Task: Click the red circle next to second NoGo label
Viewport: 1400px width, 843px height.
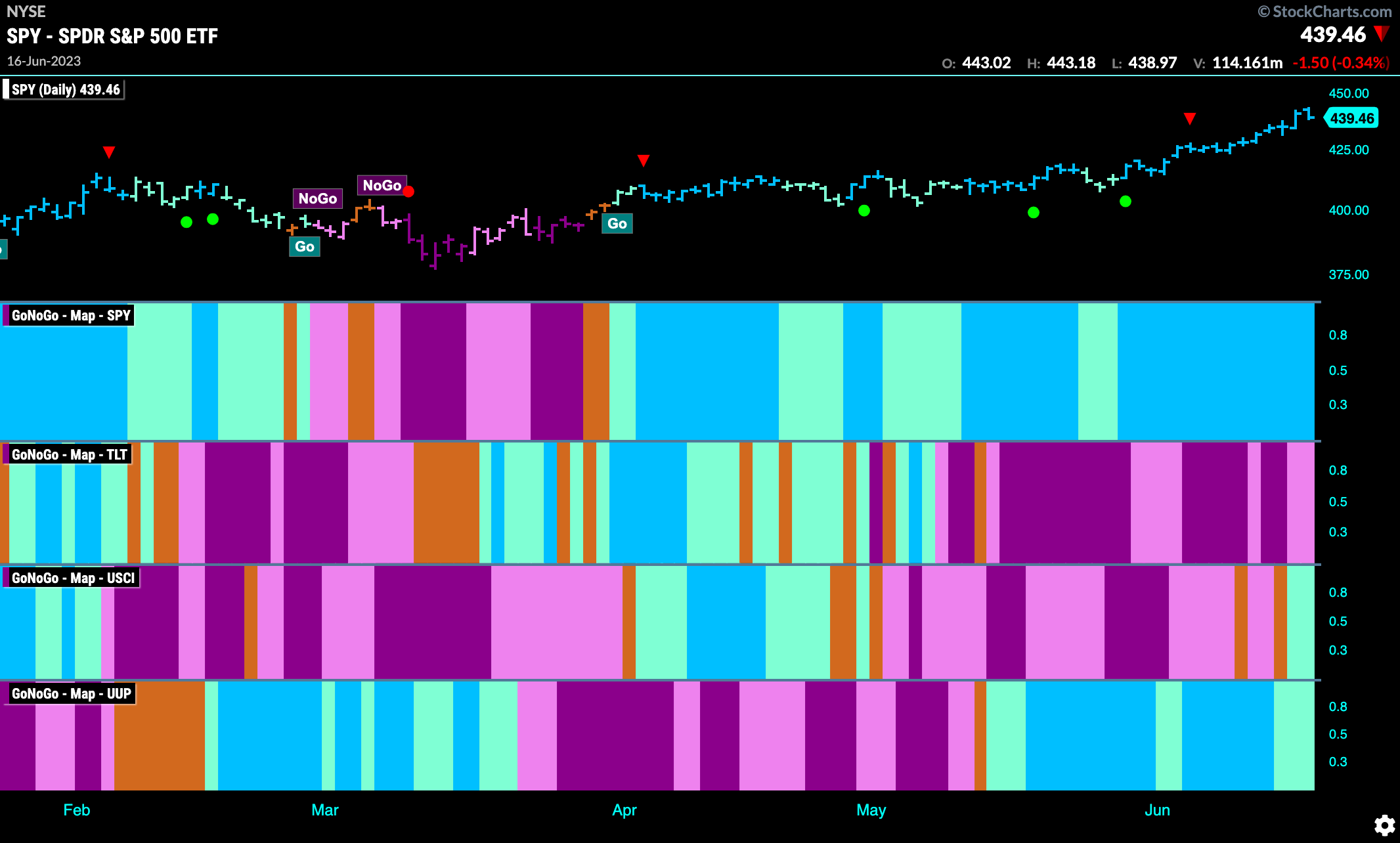Action: pyautogui.click(x=408, y=192)
